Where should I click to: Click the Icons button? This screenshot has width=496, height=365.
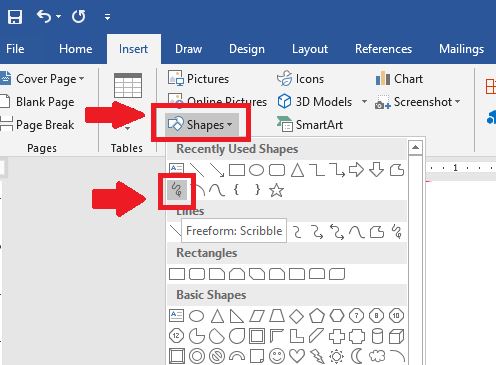tap(300, 79)
